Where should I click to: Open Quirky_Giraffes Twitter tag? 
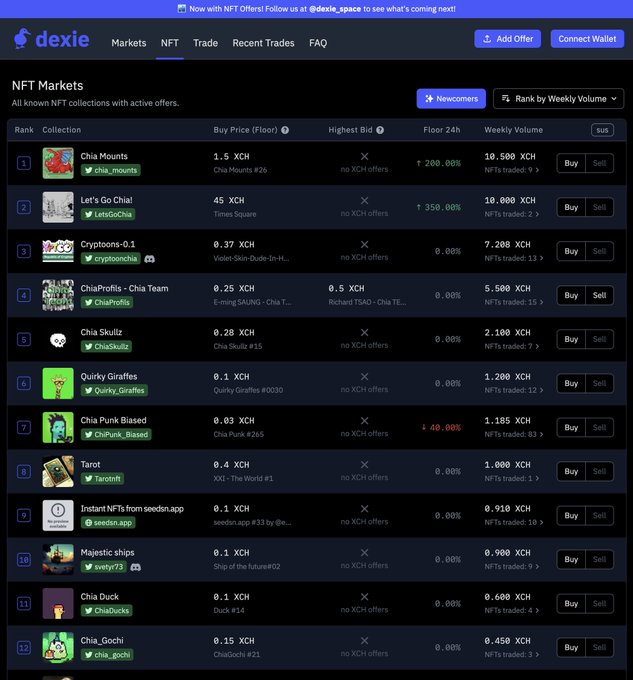[x=114, y=390]
